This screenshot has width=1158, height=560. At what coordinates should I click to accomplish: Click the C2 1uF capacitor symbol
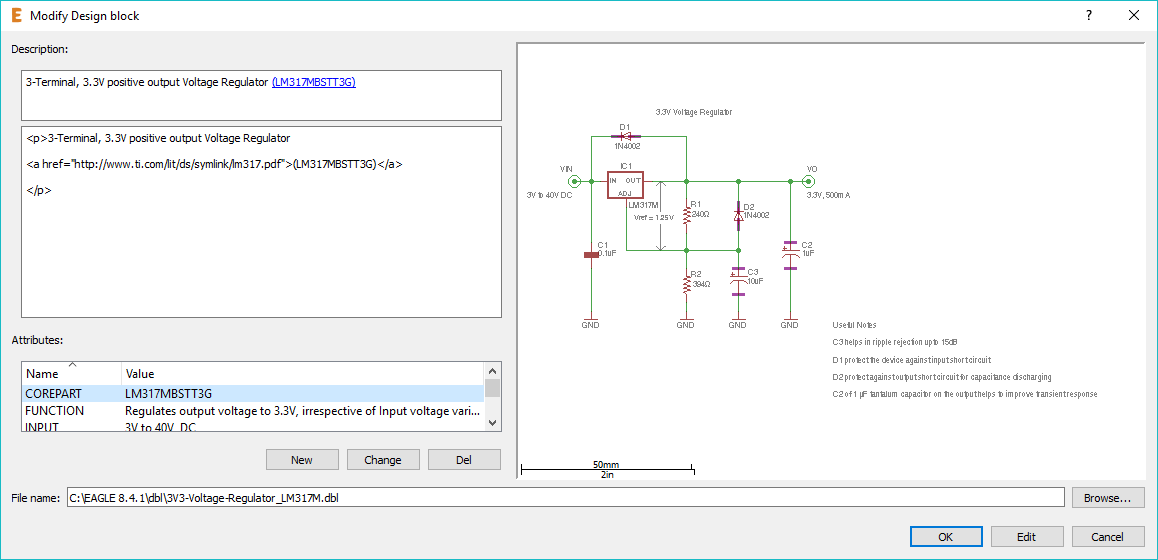point(790,255)
